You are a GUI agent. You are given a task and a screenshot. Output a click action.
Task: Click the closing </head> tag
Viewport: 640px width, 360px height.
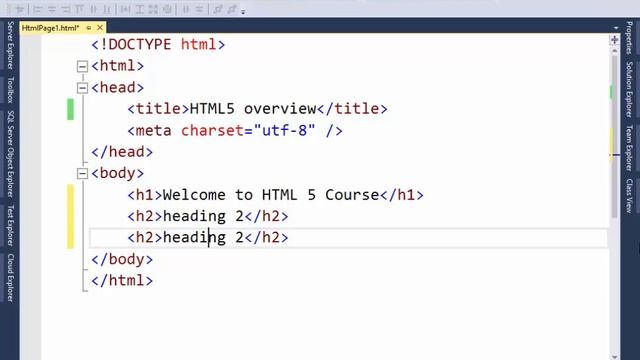click(x=122, y=152)
